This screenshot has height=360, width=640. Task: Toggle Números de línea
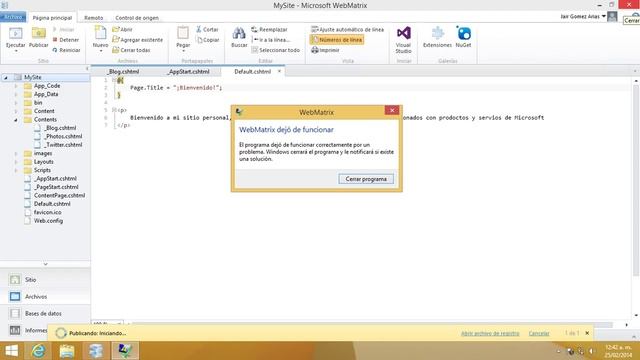[x=337, y=40]
